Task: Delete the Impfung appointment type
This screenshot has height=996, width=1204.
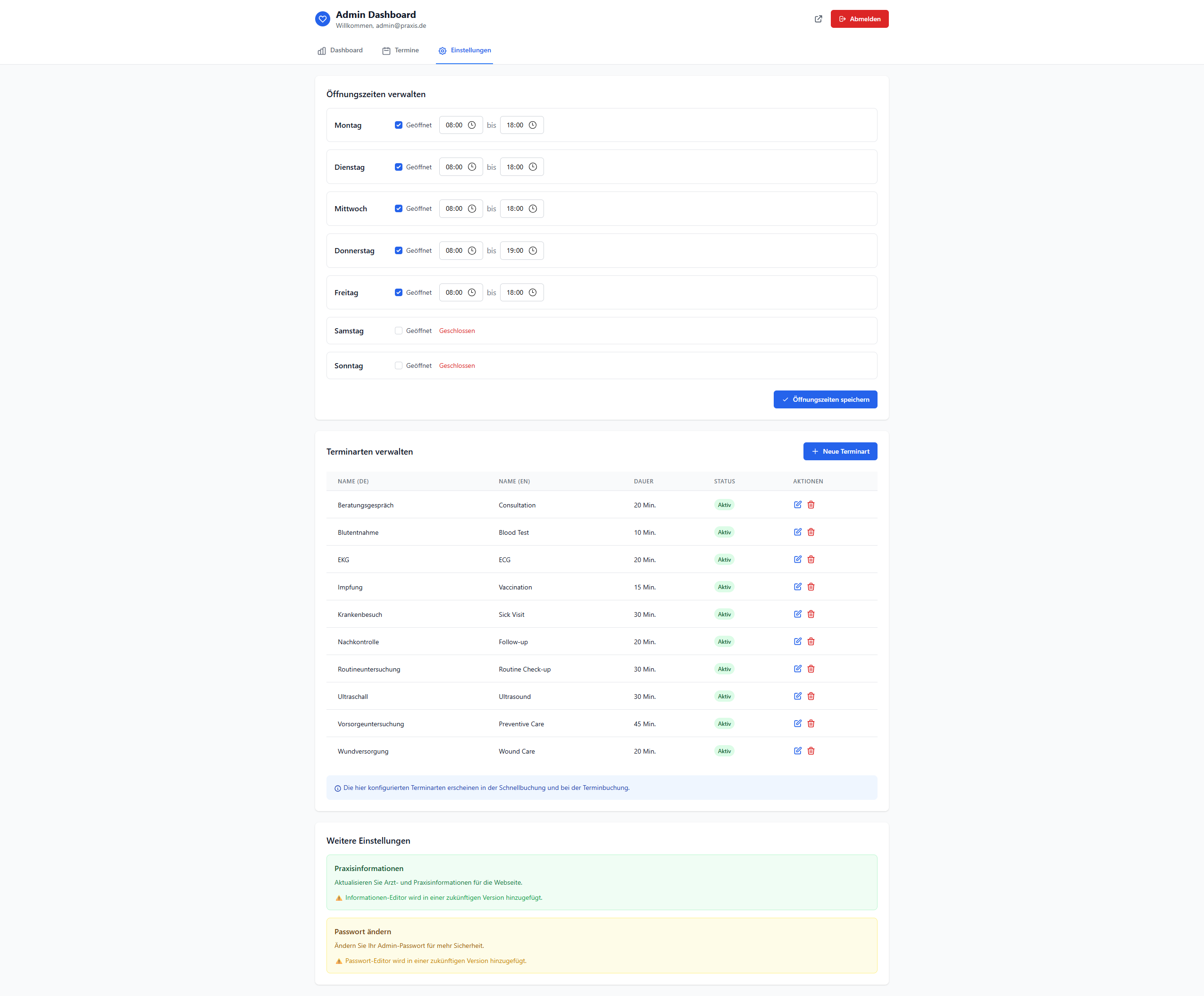Action: point(811,586)
